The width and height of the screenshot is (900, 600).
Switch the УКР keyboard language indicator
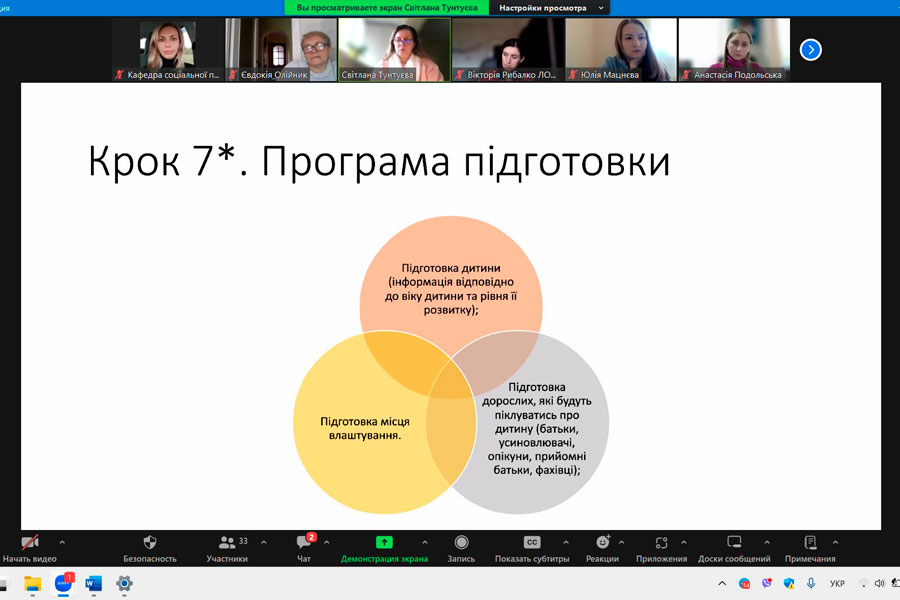point(837,583)
